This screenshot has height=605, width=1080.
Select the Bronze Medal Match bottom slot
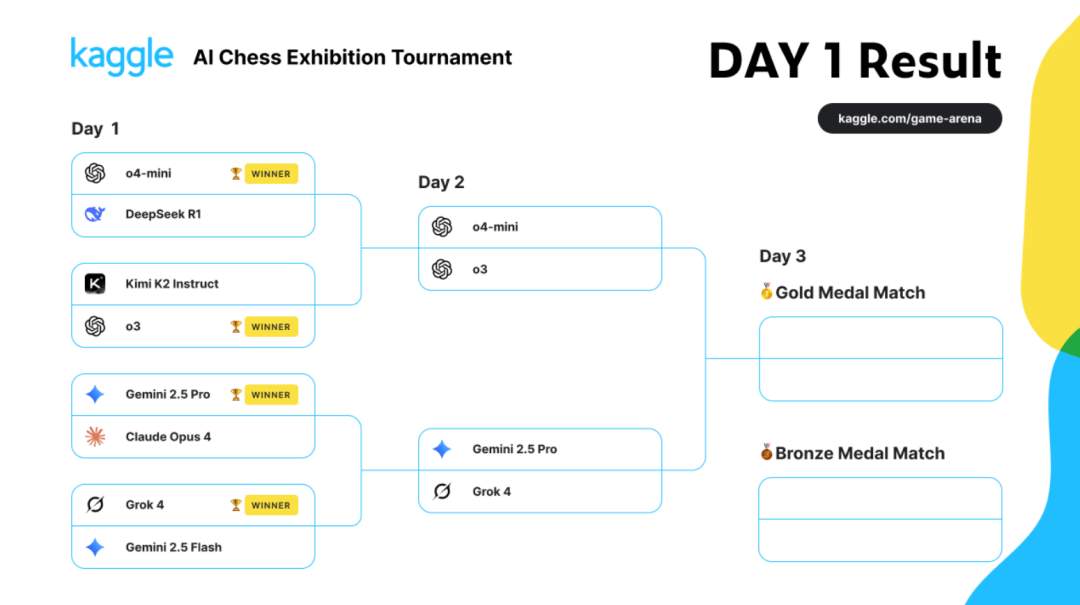880,540
